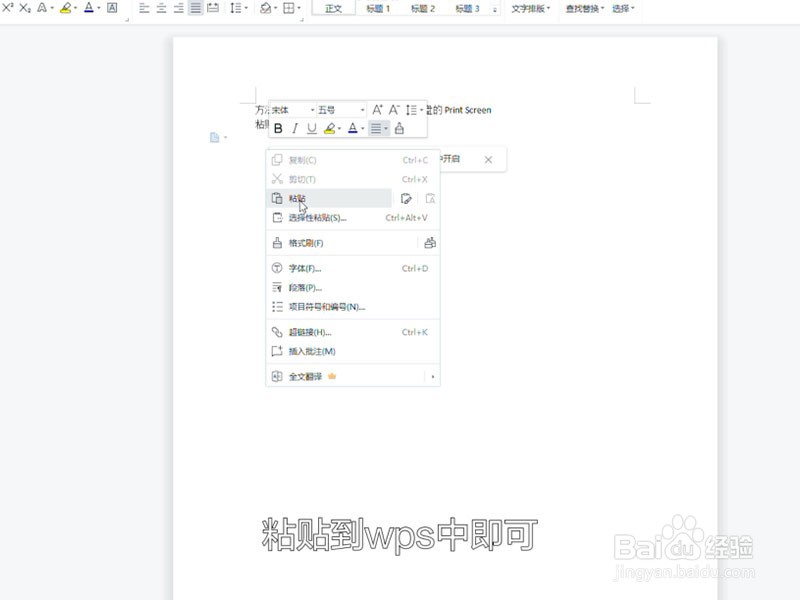This screenshot has height=600, width=800.
Task: Select the 标题 1 style
Action: click(378, 8)
